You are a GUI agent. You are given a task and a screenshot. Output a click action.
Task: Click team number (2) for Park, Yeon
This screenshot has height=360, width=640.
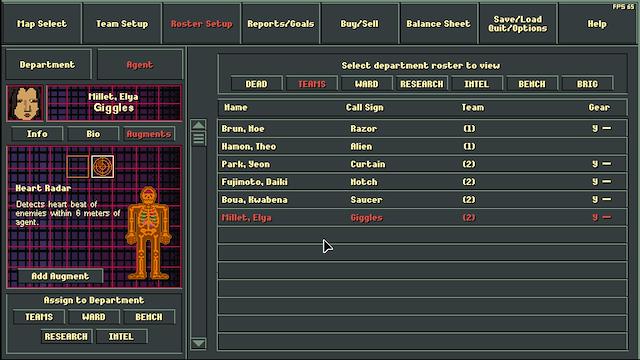click(x=469, y=164)
